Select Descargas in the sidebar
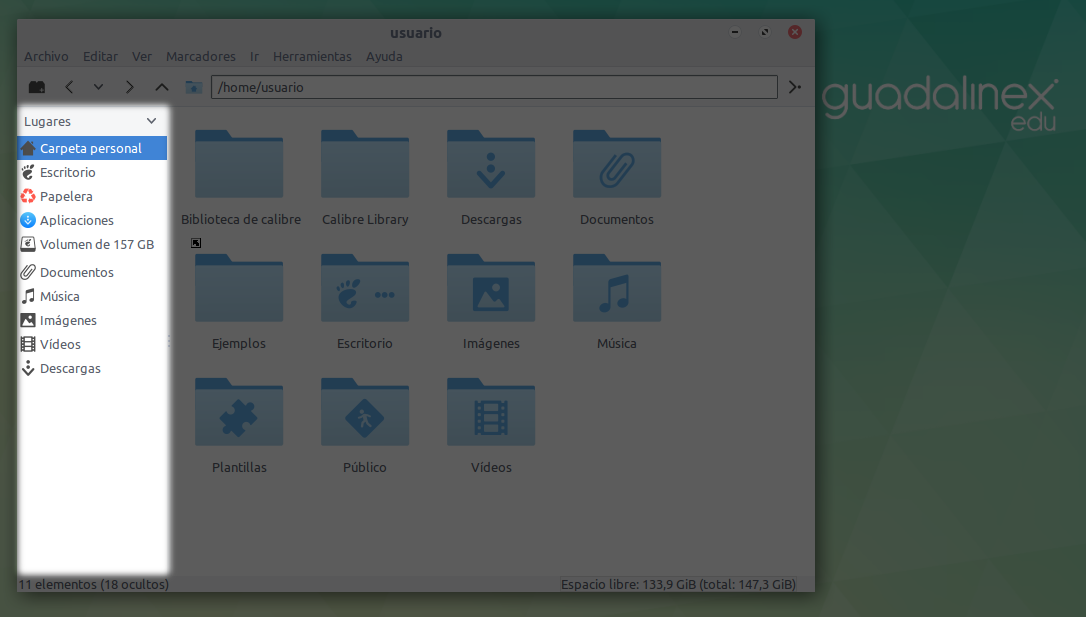Viewport: 1086px width, 617px height. [x=92, y=368]
